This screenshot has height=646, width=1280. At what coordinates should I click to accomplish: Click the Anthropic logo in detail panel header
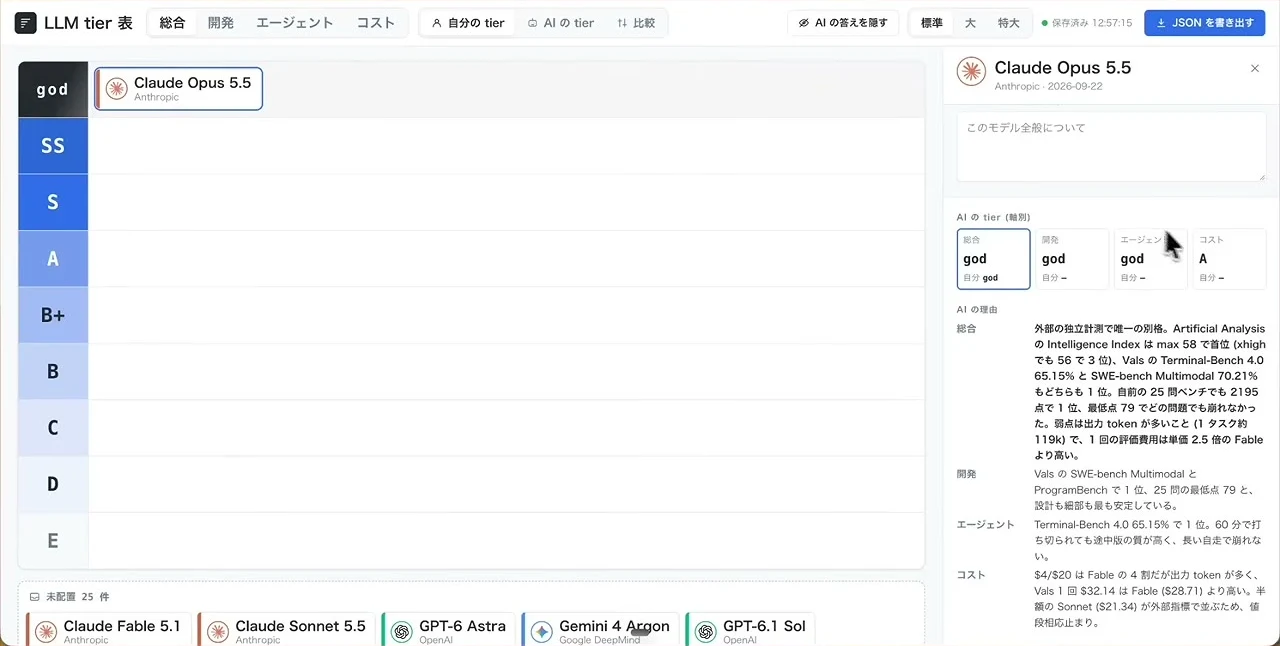(971, 72)
